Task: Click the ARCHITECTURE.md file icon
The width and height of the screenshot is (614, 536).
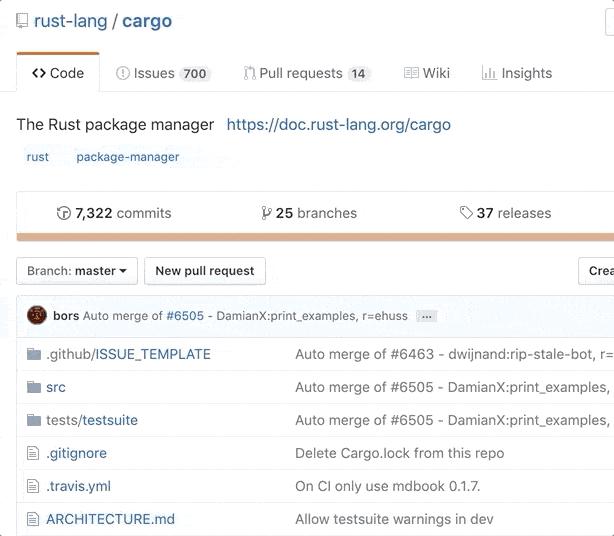Action: tap(32, 519)
